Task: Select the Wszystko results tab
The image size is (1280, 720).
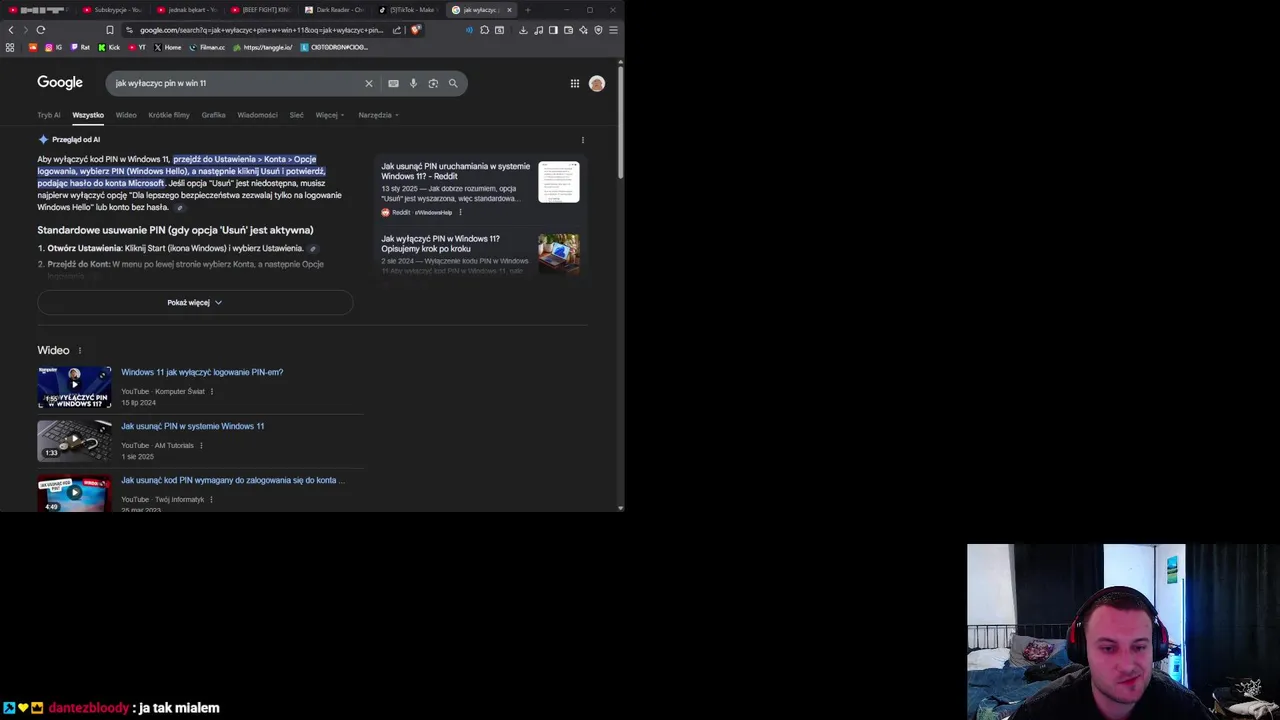Action: coord(88,115)
